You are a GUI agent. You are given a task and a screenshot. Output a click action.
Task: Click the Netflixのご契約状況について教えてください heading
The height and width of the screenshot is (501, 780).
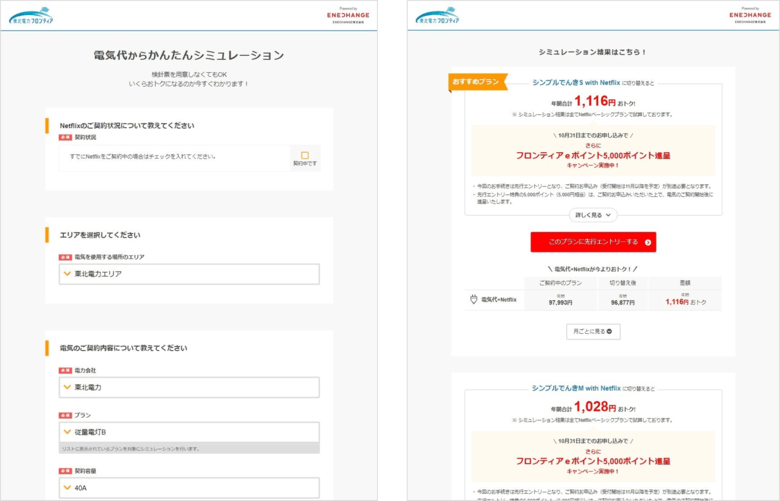(x=127, y=126)
